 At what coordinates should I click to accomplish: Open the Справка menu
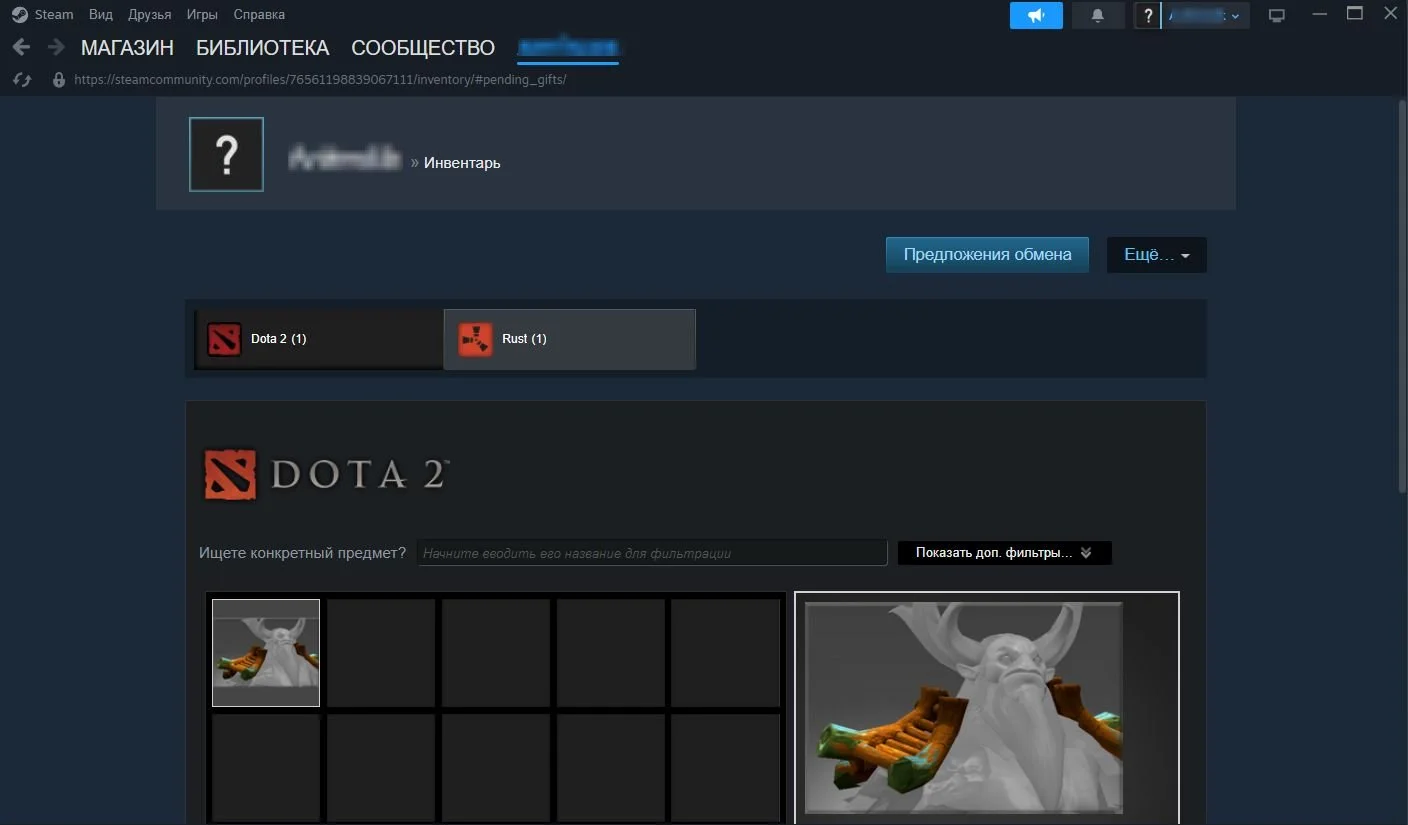point(259,14)
